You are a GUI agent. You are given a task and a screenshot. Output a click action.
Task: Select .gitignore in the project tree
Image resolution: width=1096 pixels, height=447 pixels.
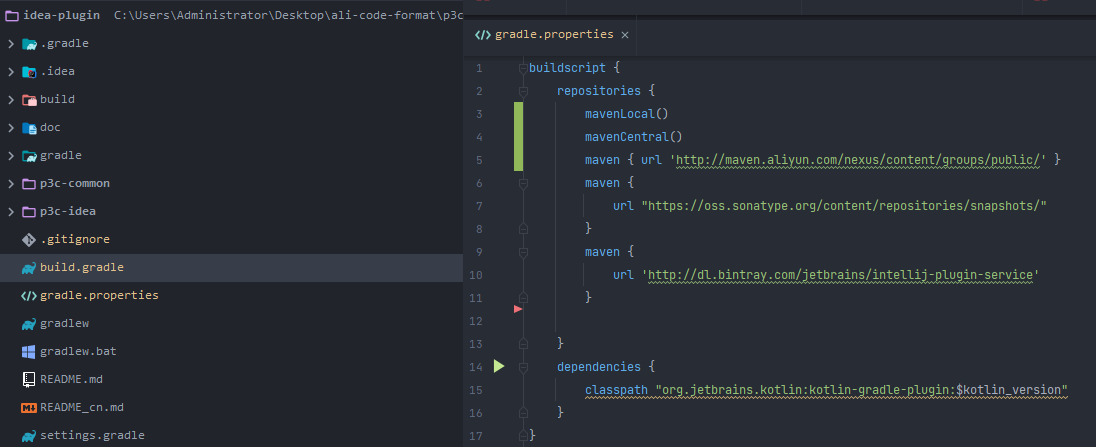tap(75, 240)
